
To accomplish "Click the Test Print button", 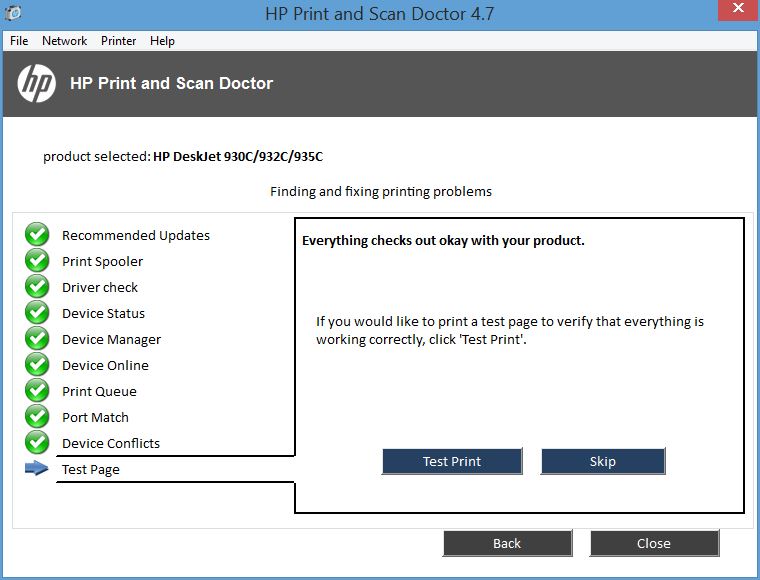I will 452,461.
